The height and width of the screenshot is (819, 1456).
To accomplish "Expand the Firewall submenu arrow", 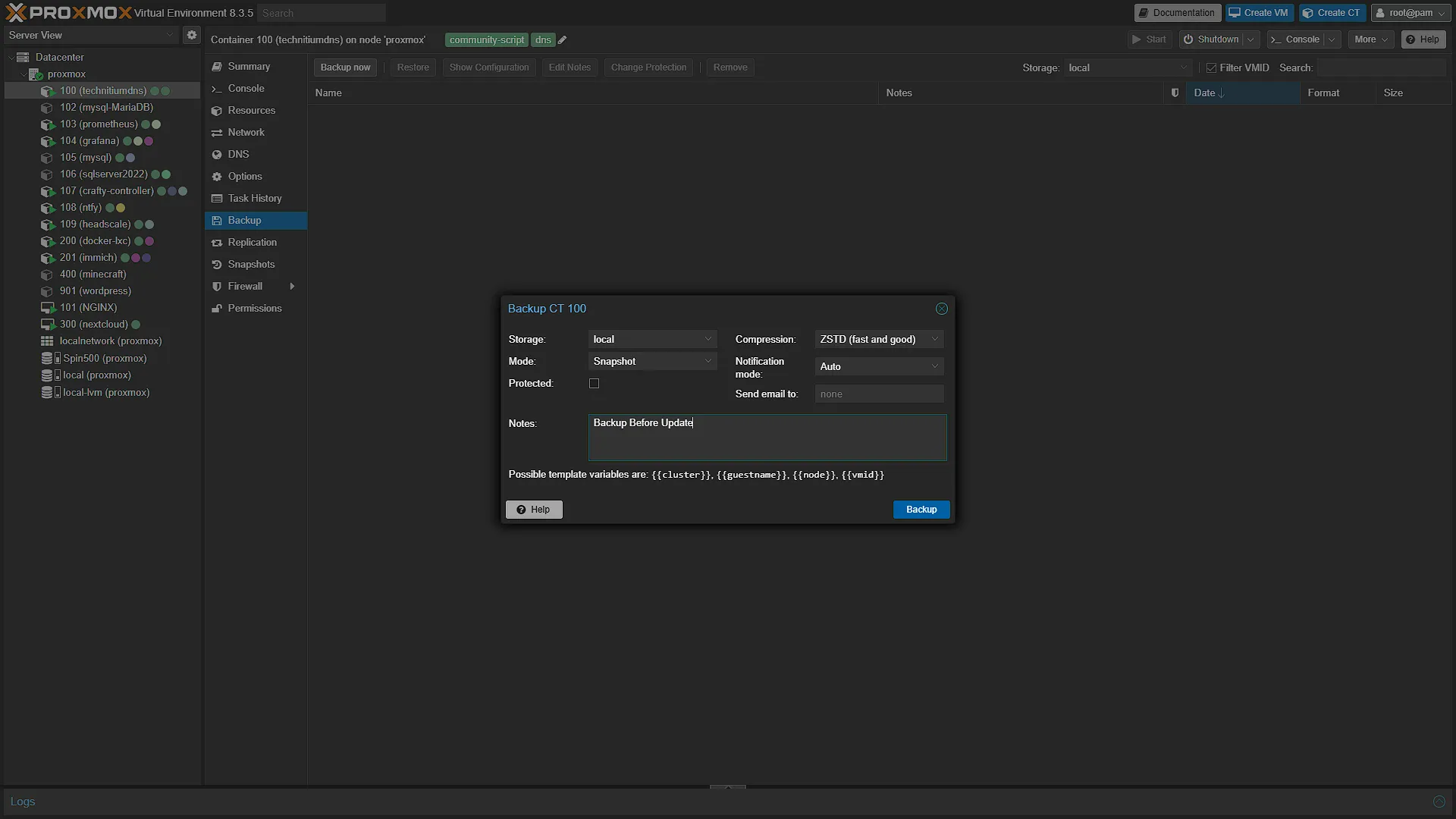I will [x=292, y=287].
